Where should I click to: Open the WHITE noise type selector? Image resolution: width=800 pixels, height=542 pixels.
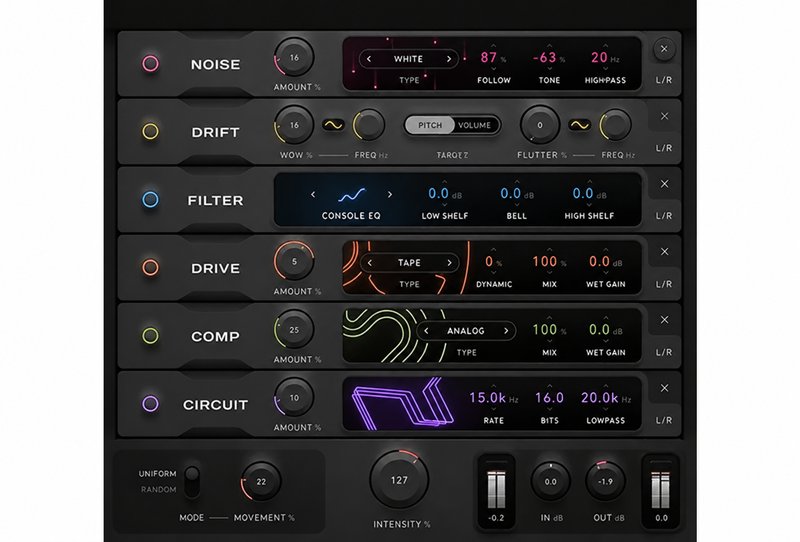tap(408, 59)
